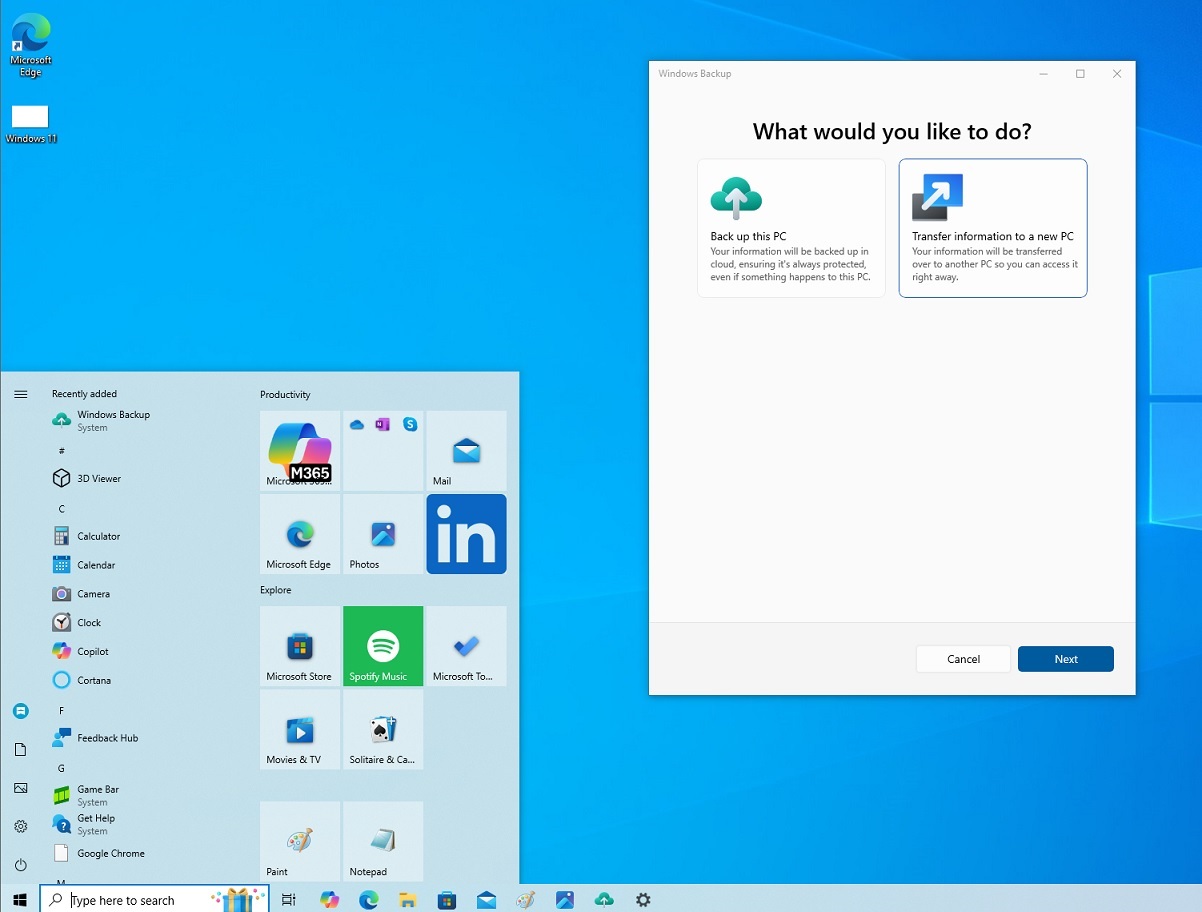Cancel the Windows Backup wizard
Viewport: 1202px width, 912px height.
tap(963, 658)
